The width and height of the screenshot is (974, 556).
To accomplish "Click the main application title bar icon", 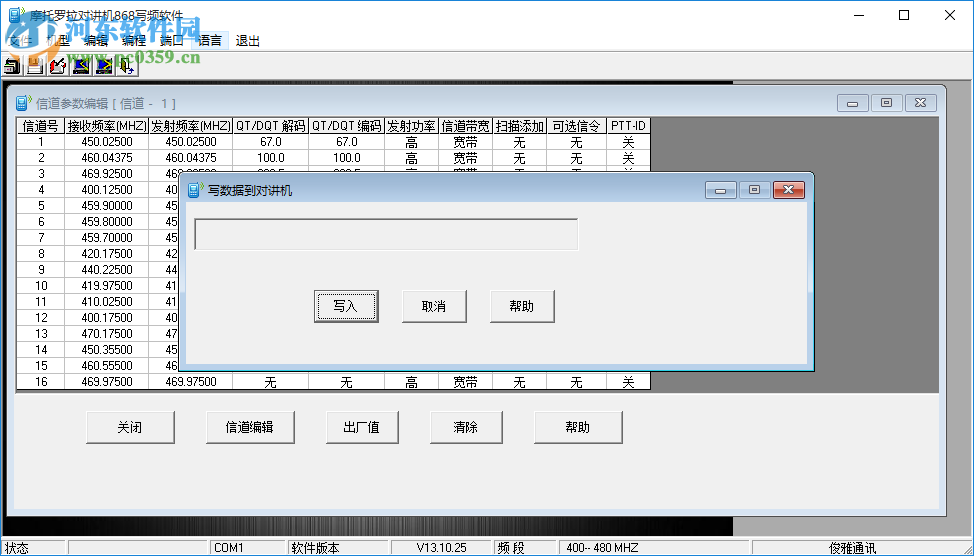I will pos(17,15).
